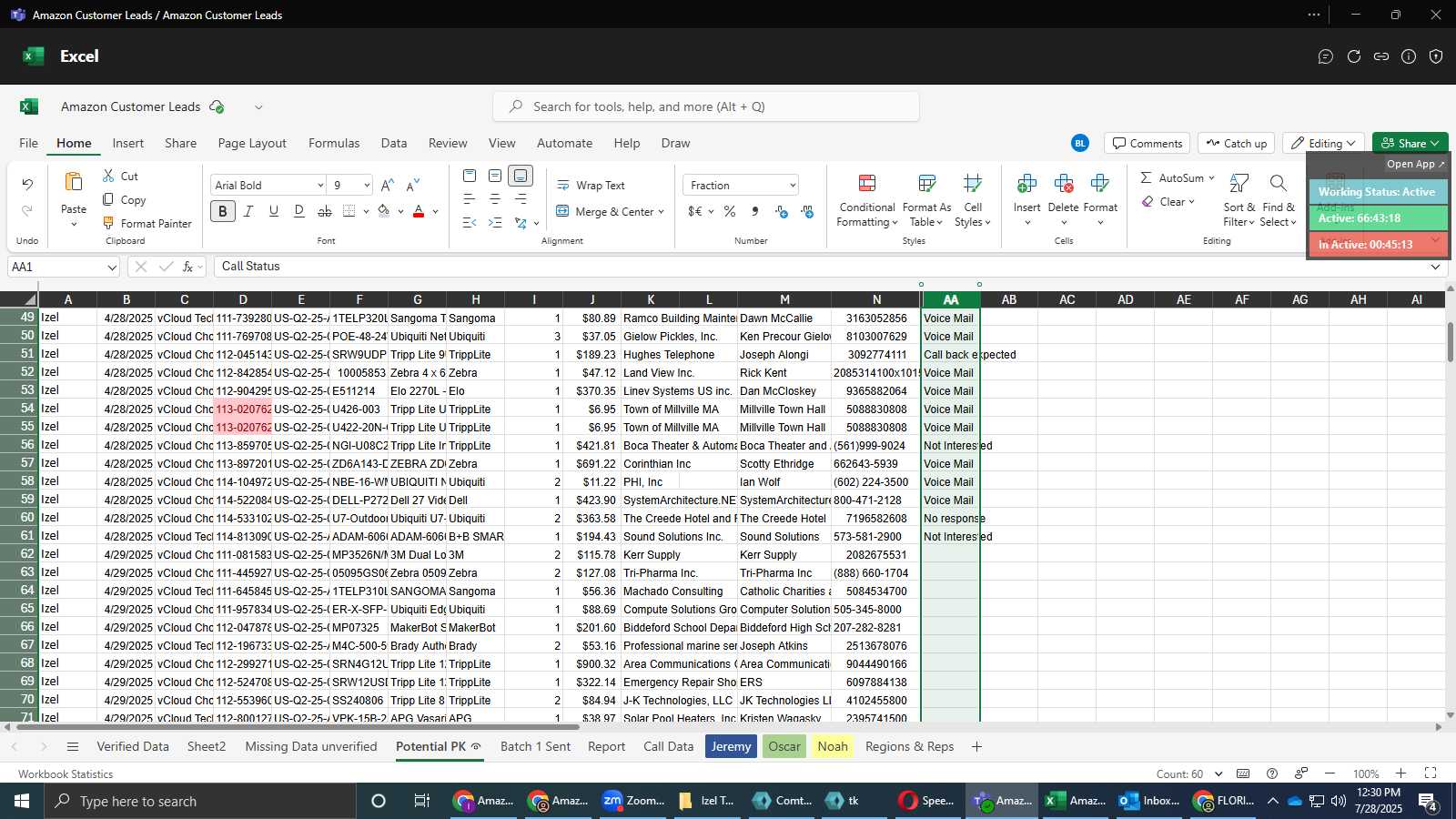The width and height of the screenshot is (1456, 819).
Task: Open Outlook Inbox from taskbar
Action: tap(1149, 801)
